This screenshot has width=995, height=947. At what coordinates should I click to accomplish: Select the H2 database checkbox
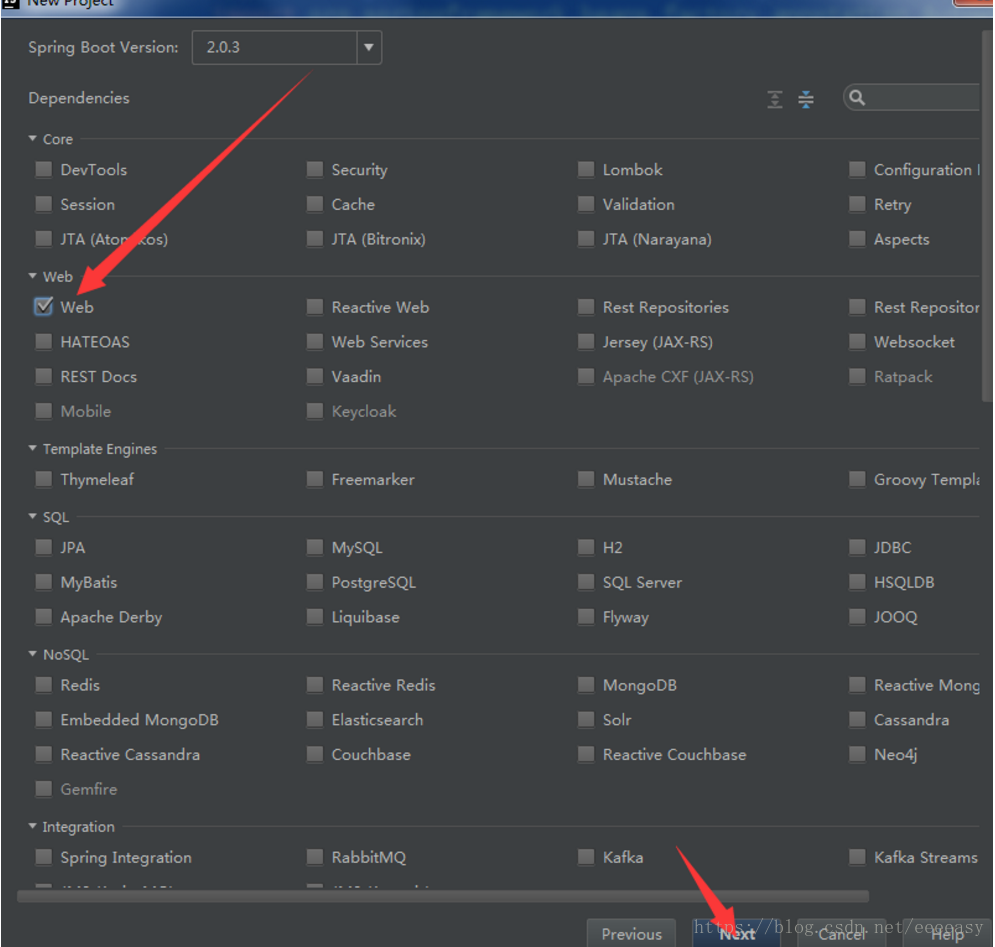point(586,547)
